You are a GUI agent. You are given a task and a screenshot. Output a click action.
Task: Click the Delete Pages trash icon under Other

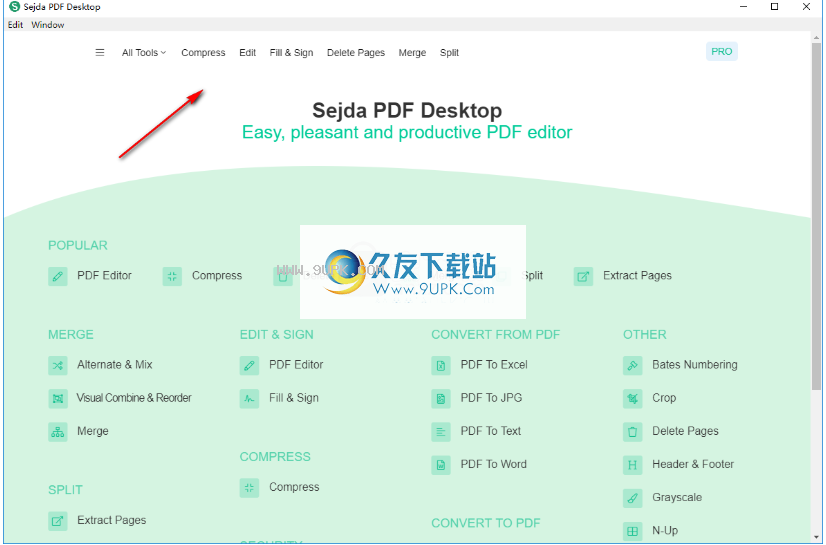click(633, 431)
